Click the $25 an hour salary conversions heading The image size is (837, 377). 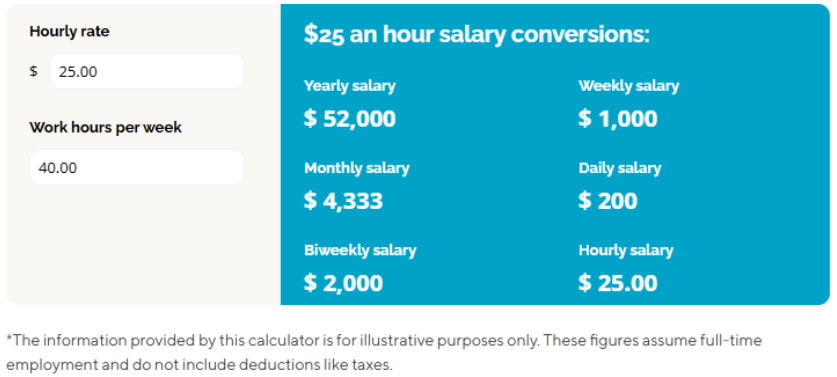(x=477, y=34)
